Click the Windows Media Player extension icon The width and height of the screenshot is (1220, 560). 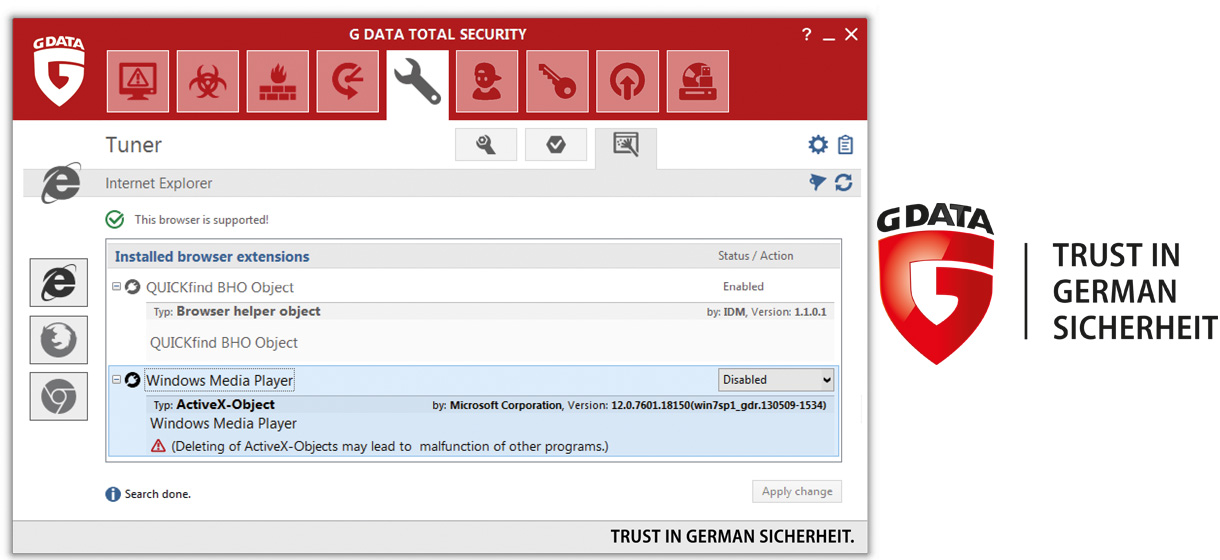(x=132, y=380)
